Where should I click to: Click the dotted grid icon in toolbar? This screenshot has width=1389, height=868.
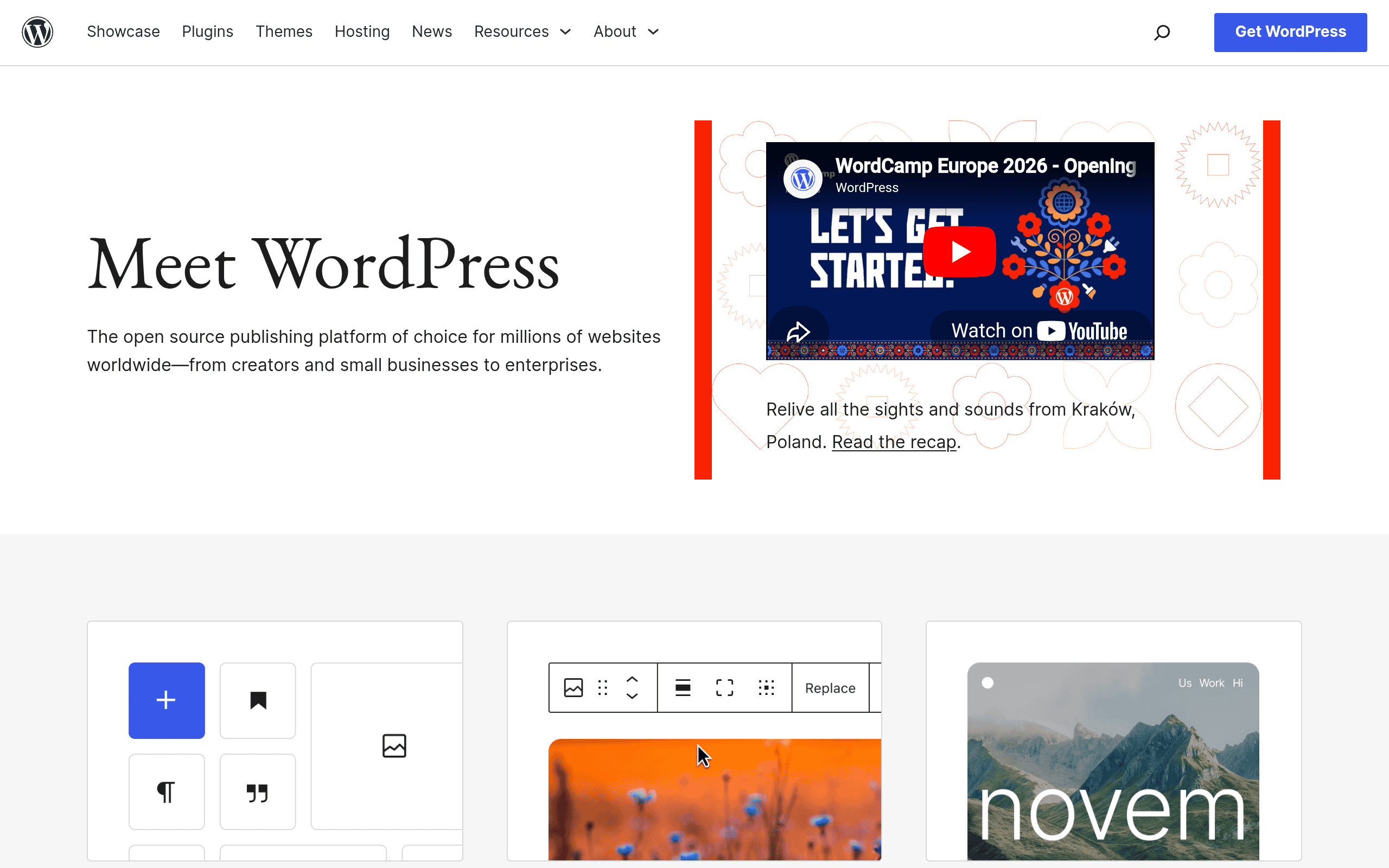766,688
